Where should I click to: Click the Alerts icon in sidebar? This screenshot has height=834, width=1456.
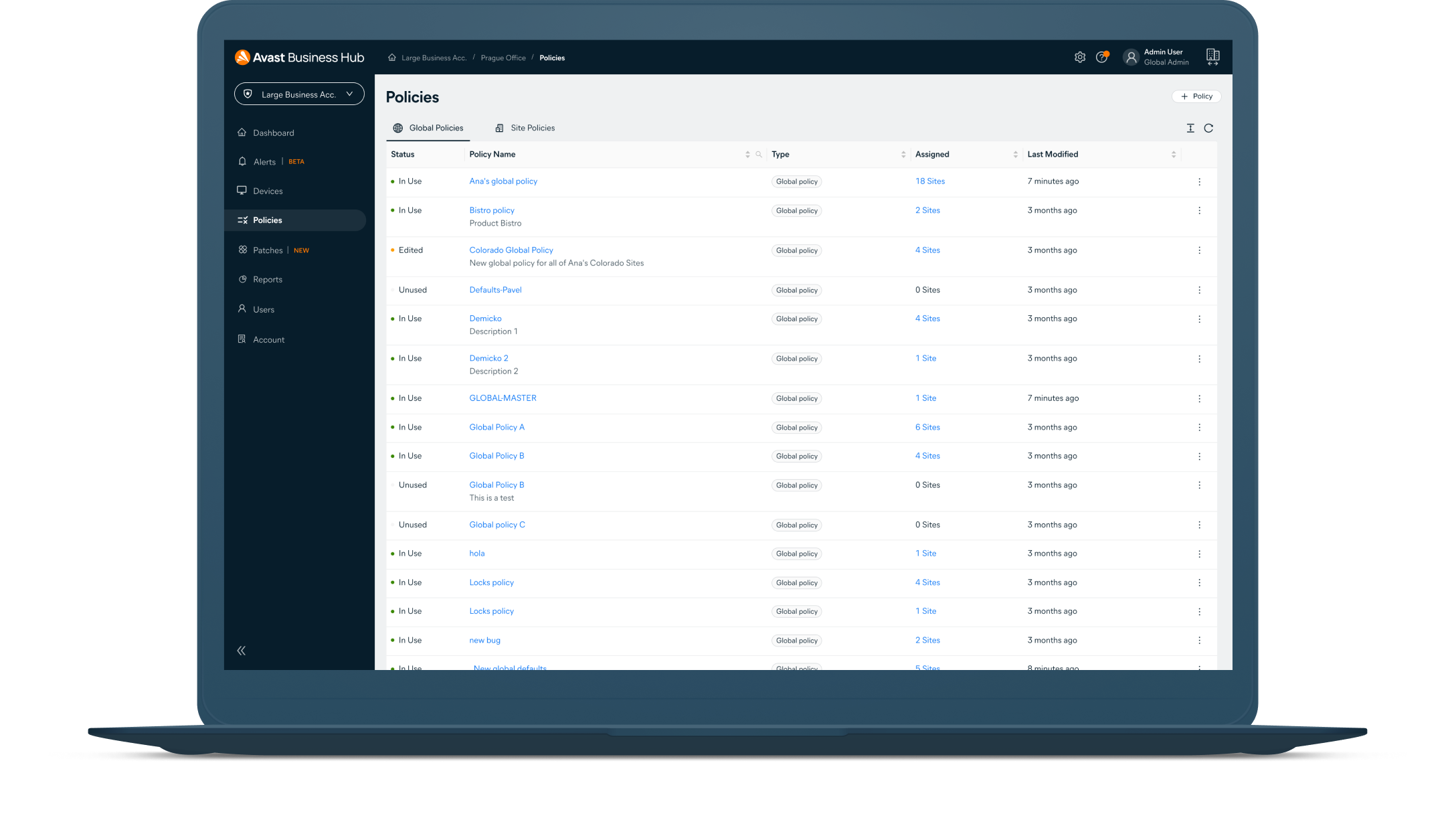coord(243,161)
